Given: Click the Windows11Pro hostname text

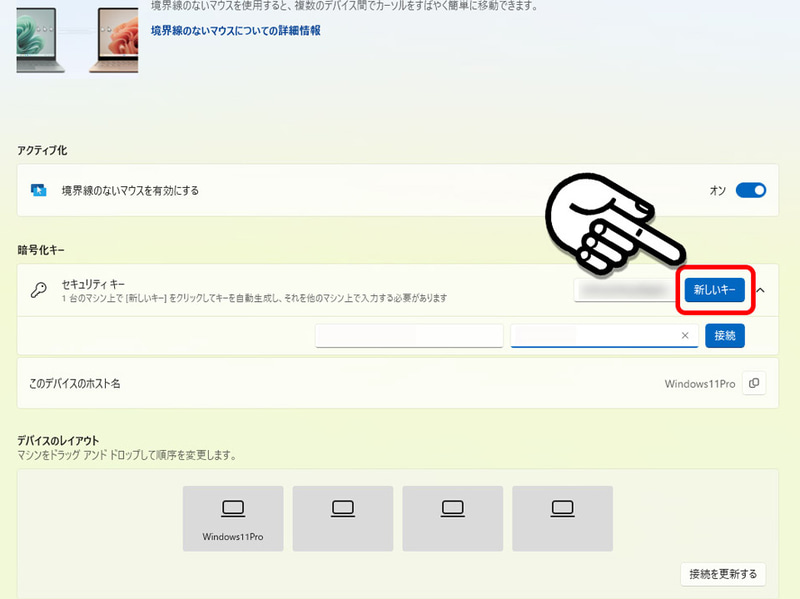Looking at the screenshot, I should [699, 383].
